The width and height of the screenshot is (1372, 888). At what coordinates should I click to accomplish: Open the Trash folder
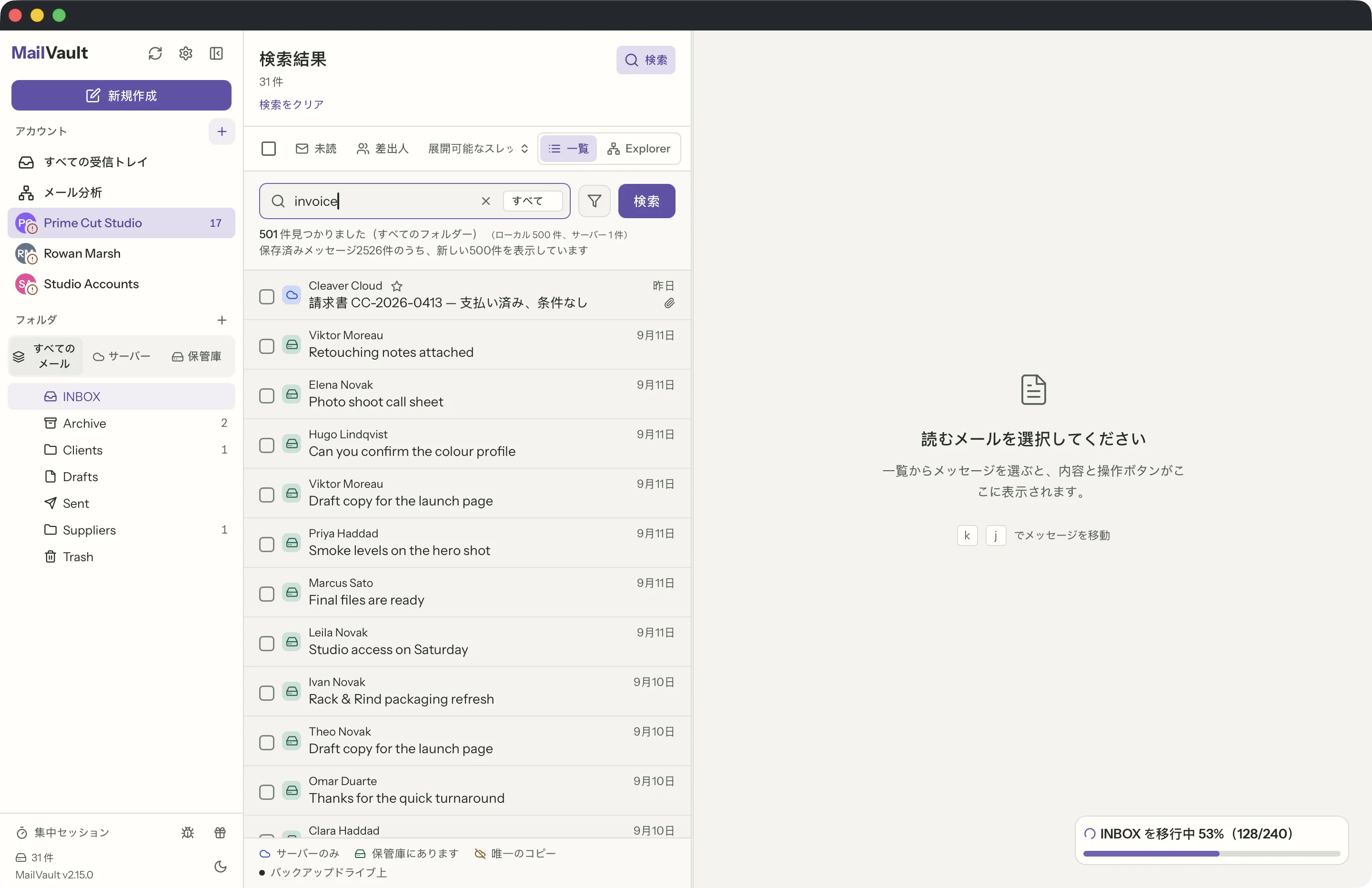121,557
